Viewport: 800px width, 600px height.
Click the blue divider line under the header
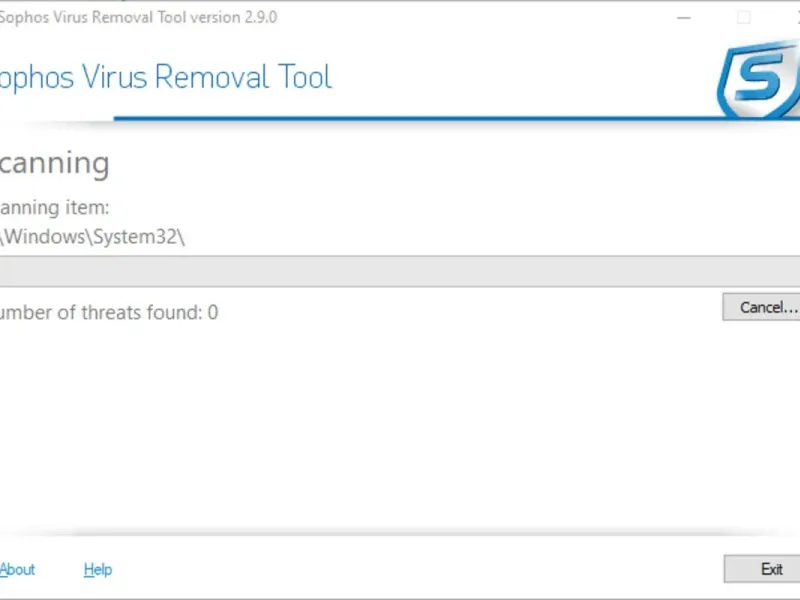coord(400,118)
